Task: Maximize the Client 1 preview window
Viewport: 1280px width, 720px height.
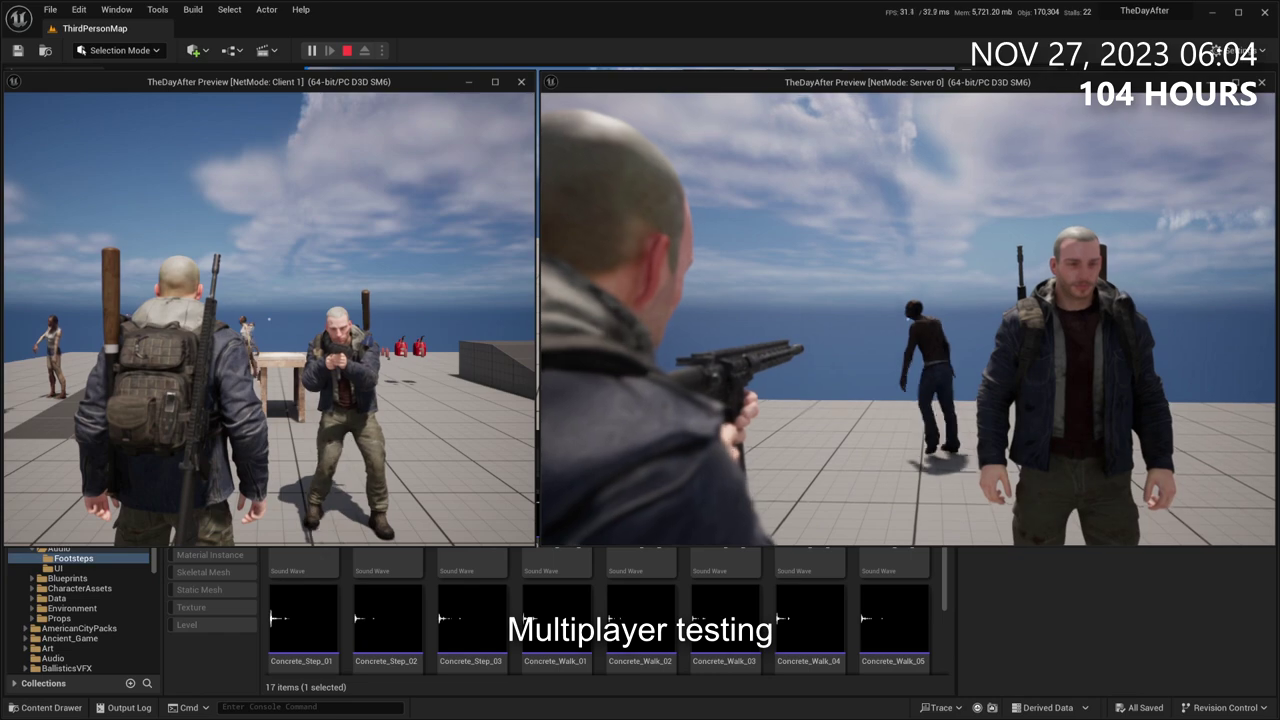Action: [495, 82]
